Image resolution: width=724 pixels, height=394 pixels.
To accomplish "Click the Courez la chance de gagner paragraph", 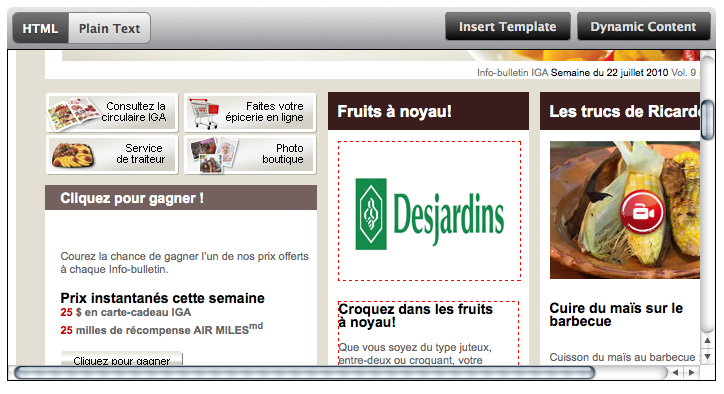I will click(184, 262).
